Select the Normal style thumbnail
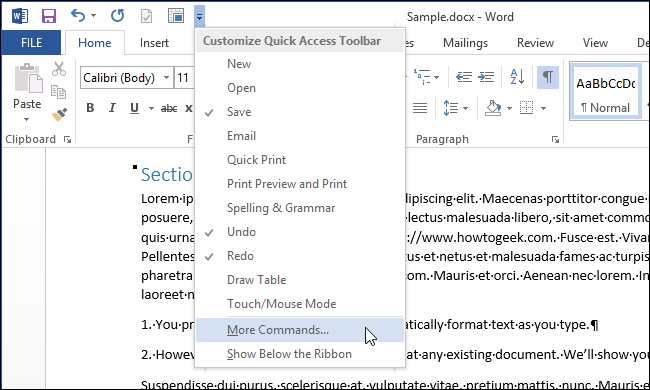The image size is (650, 390). tap(605, 91)
